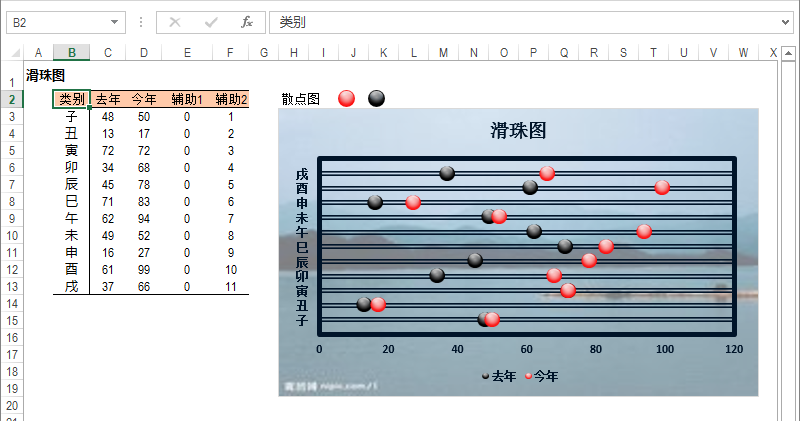Select the cell containing 酉
Screen dimensions: 800x421
[x=71, y=269]
